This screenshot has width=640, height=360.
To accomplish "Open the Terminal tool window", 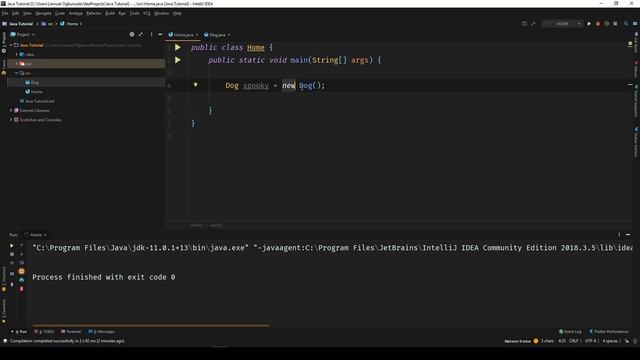I will pyautogui.click(x=71, y=331).
